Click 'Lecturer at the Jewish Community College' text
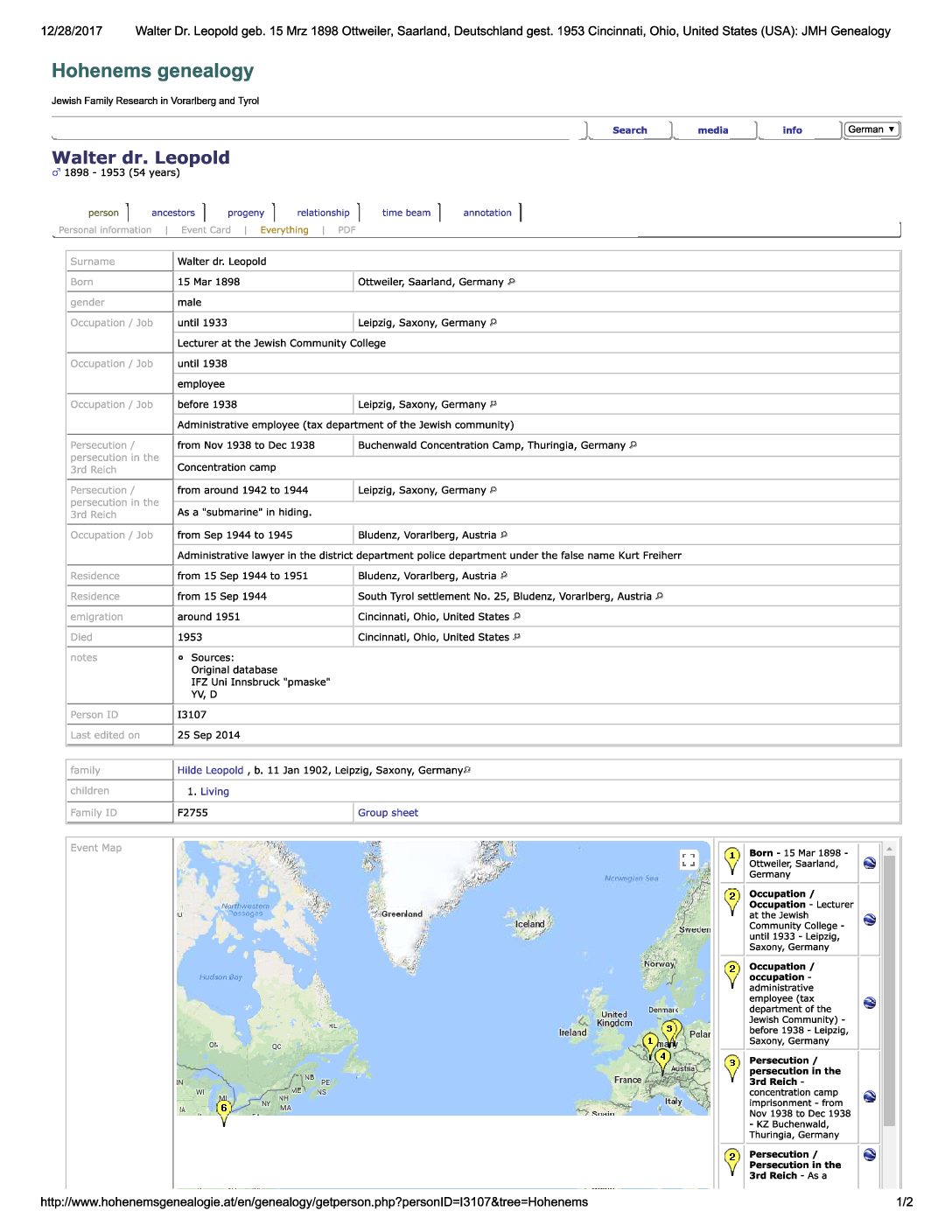The height and width of the screenshot is (1232, 952). 282,343
